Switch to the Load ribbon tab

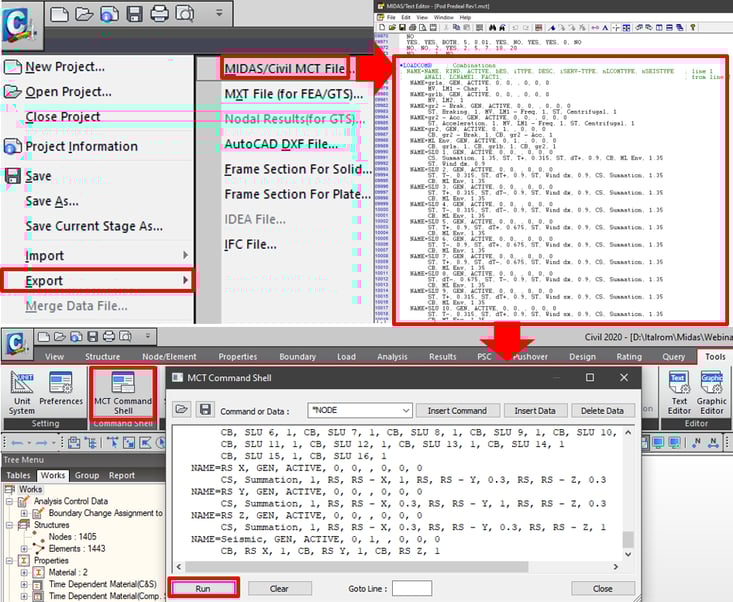pyautogui.click(x=346, y=357)
